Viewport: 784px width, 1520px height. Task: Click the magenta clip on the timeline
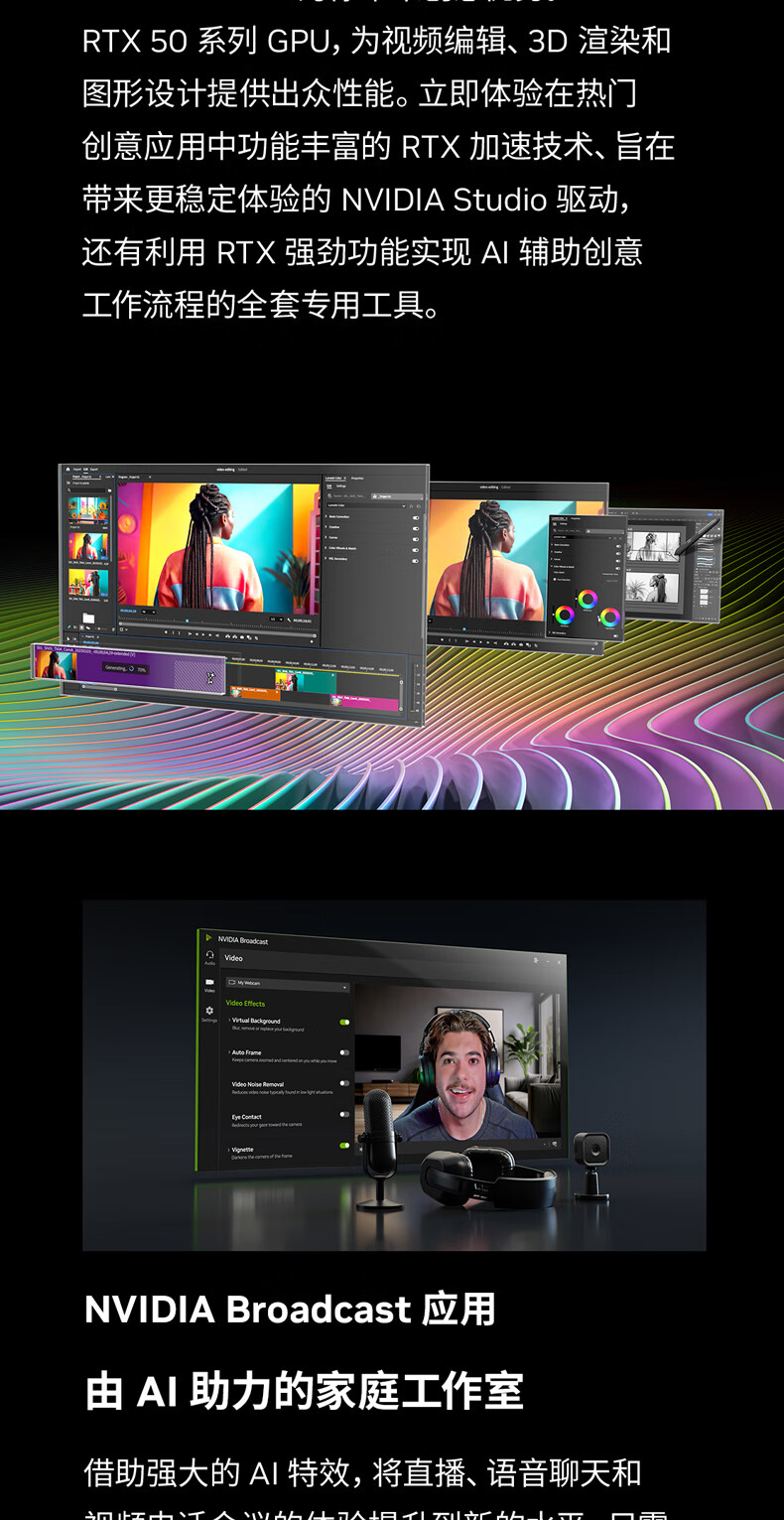[x=363, y=702]
